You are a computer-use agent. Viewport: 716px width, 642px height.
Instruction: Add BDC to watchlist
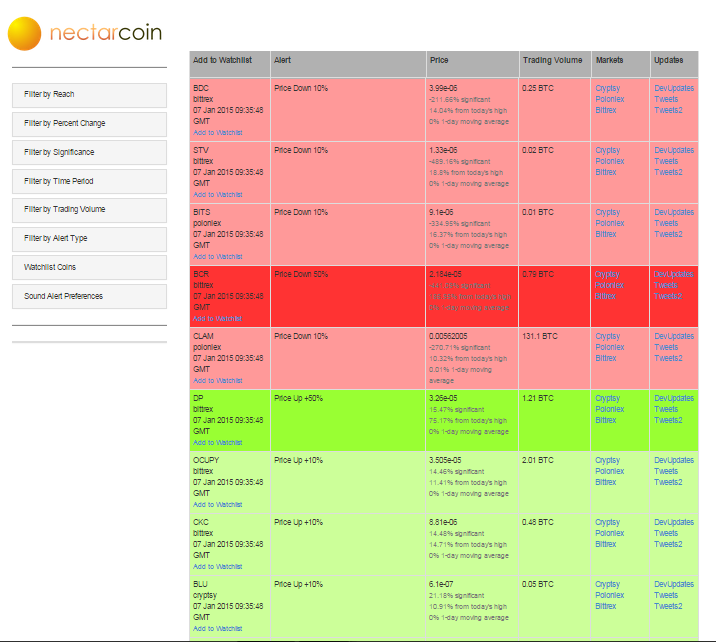218,132
